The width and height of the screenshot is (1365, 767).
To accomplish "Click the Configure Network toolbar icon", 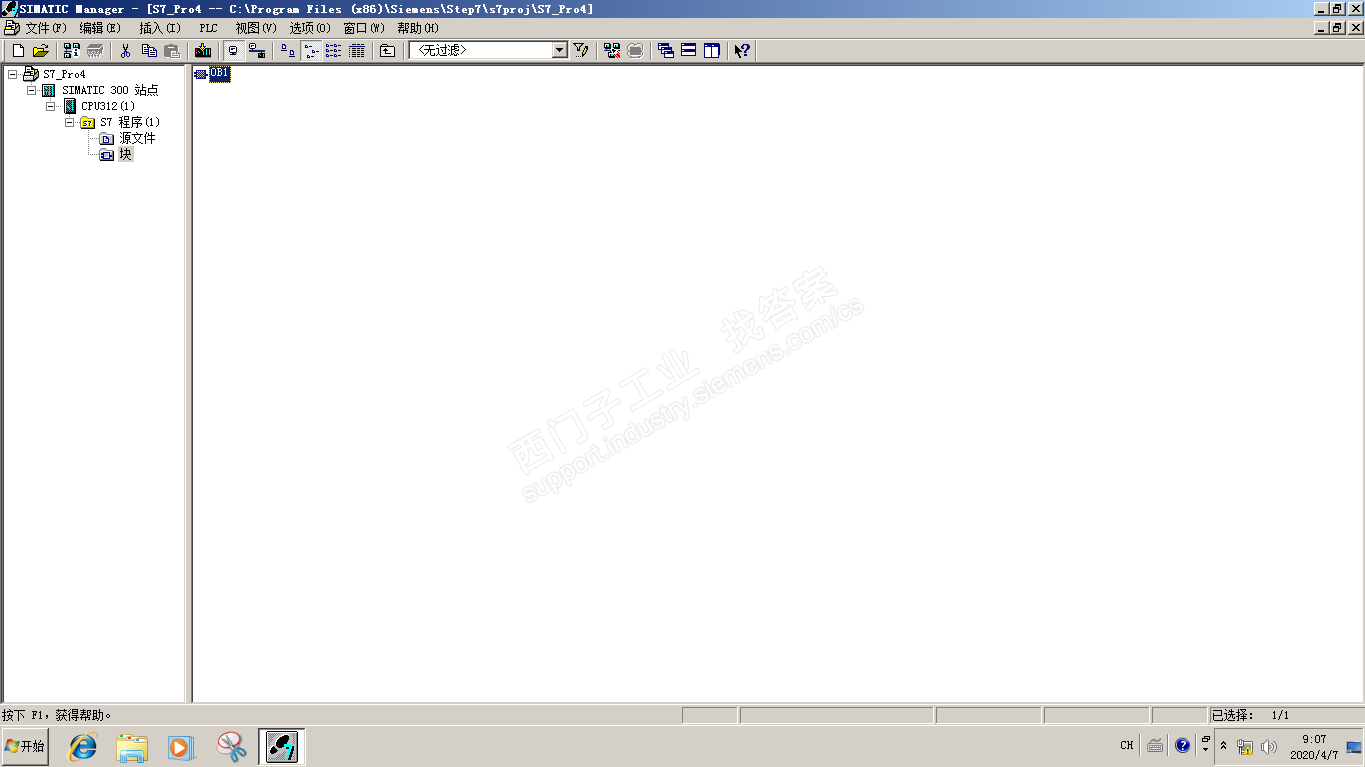I will pos(612,50).
